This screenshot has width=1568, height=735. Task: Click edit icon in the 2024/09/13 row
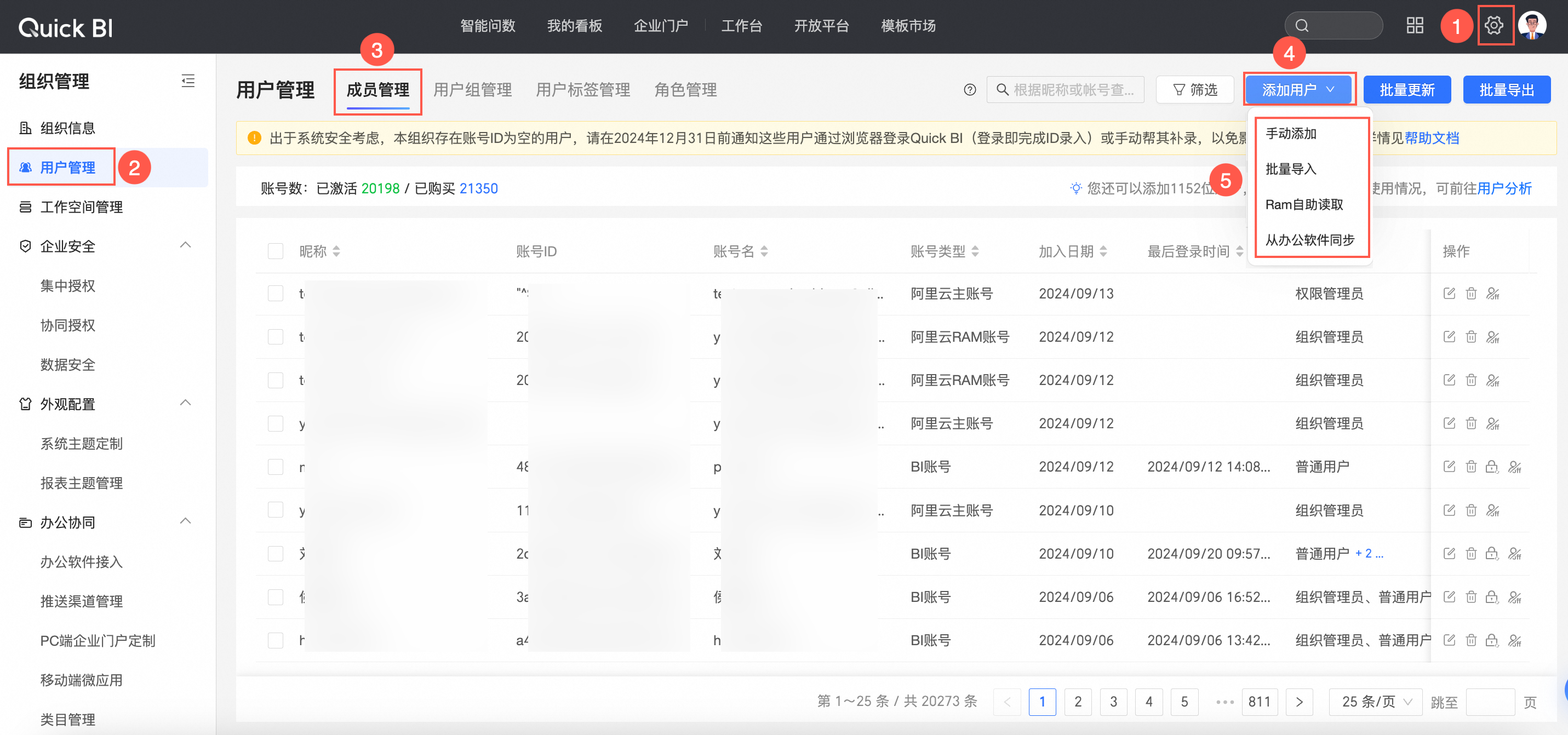tap(1449, 293)
